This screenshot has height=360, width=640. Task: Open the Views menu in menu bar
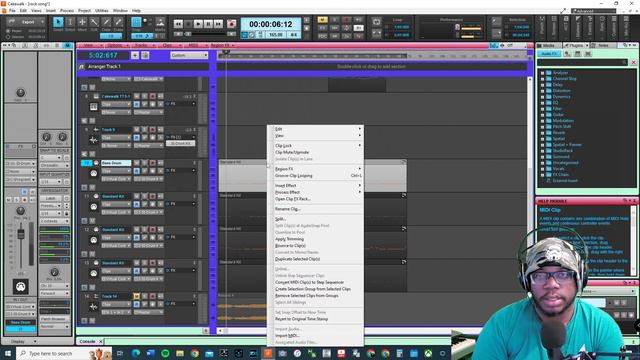tap(36, 10)
